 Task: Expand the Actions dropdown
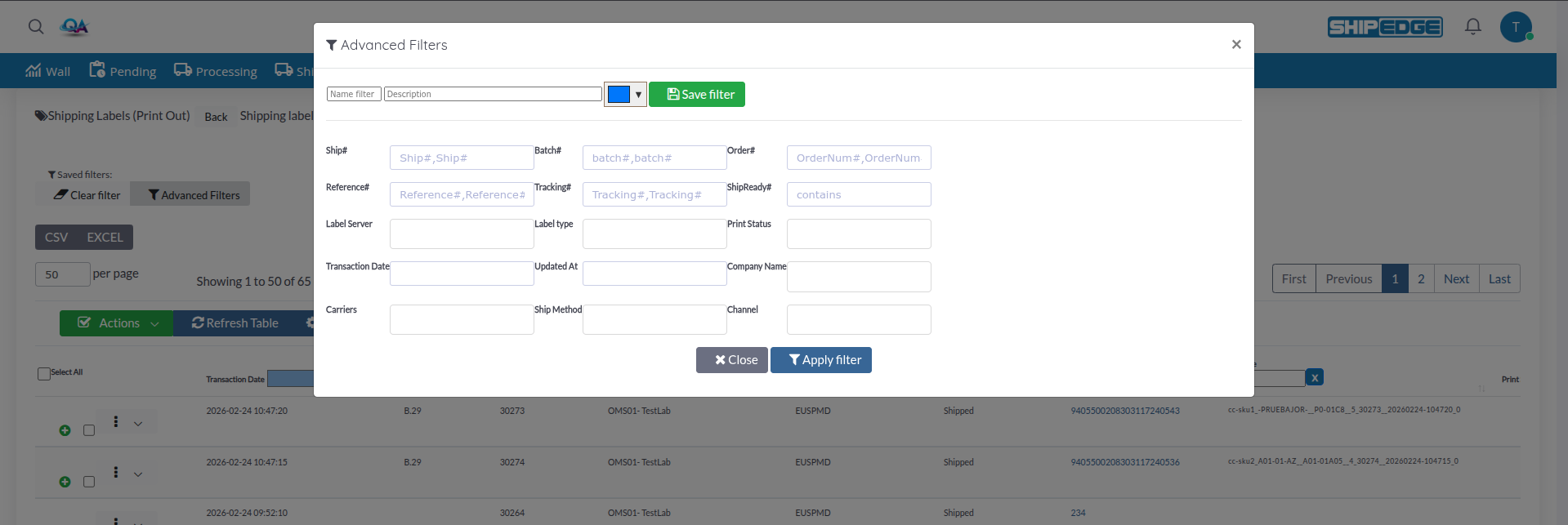[x=116, y=323]
